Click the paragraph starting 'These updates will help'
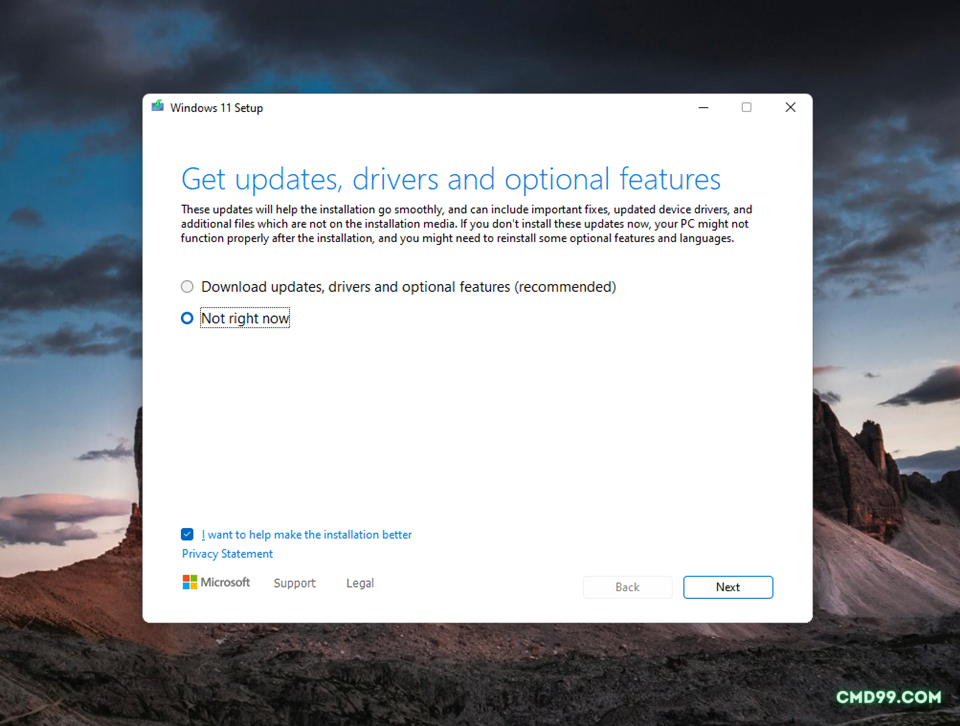 click(467, 223)
